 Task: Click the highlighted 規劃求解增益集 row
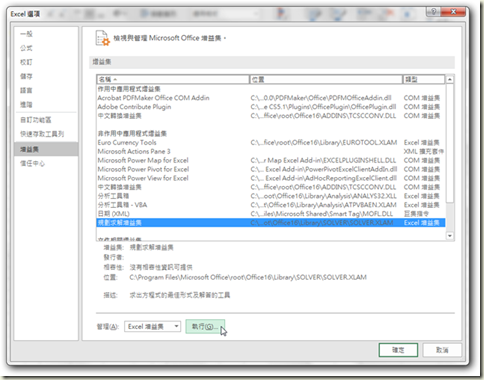coord(271,223)
